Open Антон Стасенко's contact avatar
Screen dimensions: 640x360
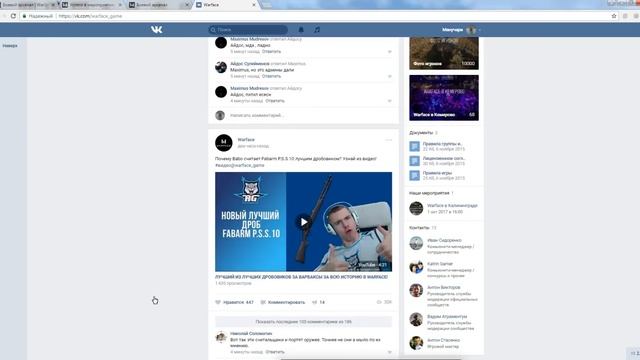[416, 343]
